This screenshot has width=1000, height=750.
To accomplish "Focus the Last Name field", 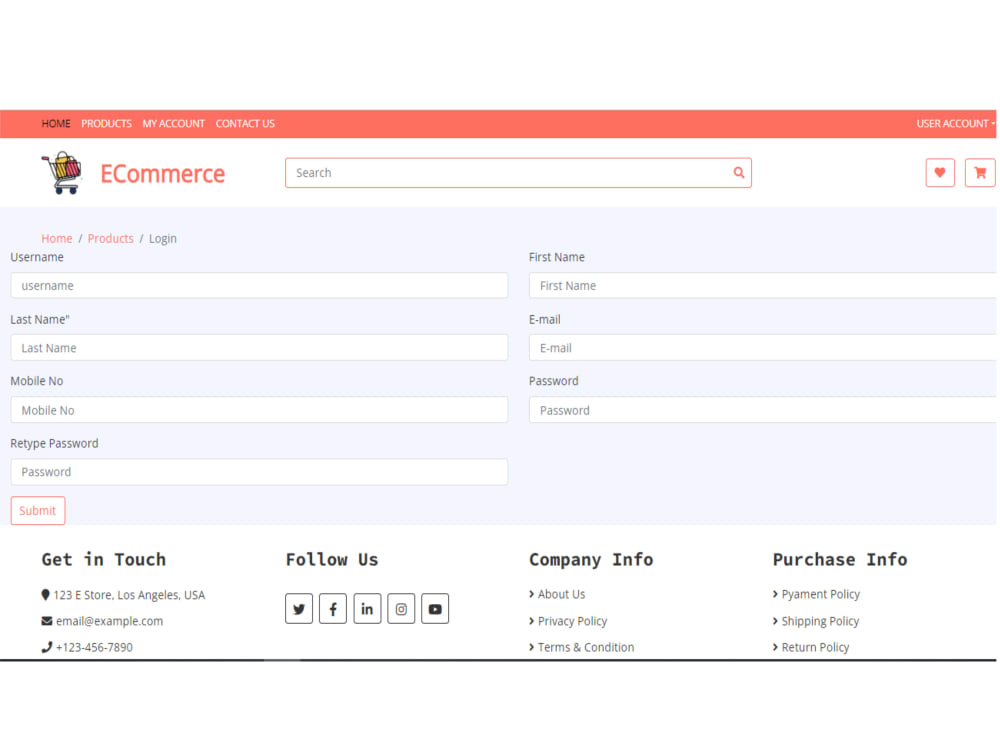I will click(x=259, y=348).
